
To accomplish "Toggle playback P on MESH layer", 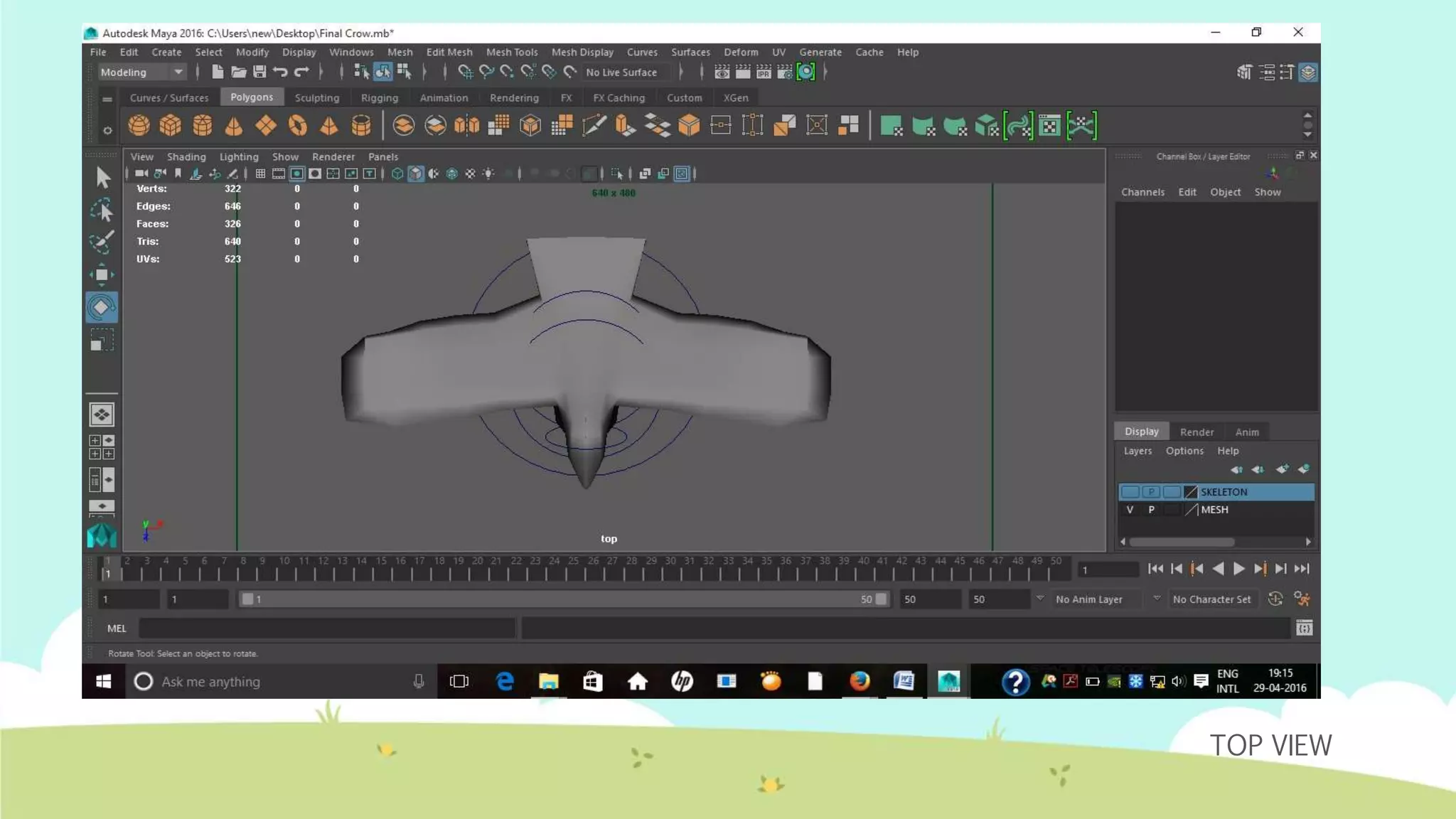I will tap(1151, 510).
